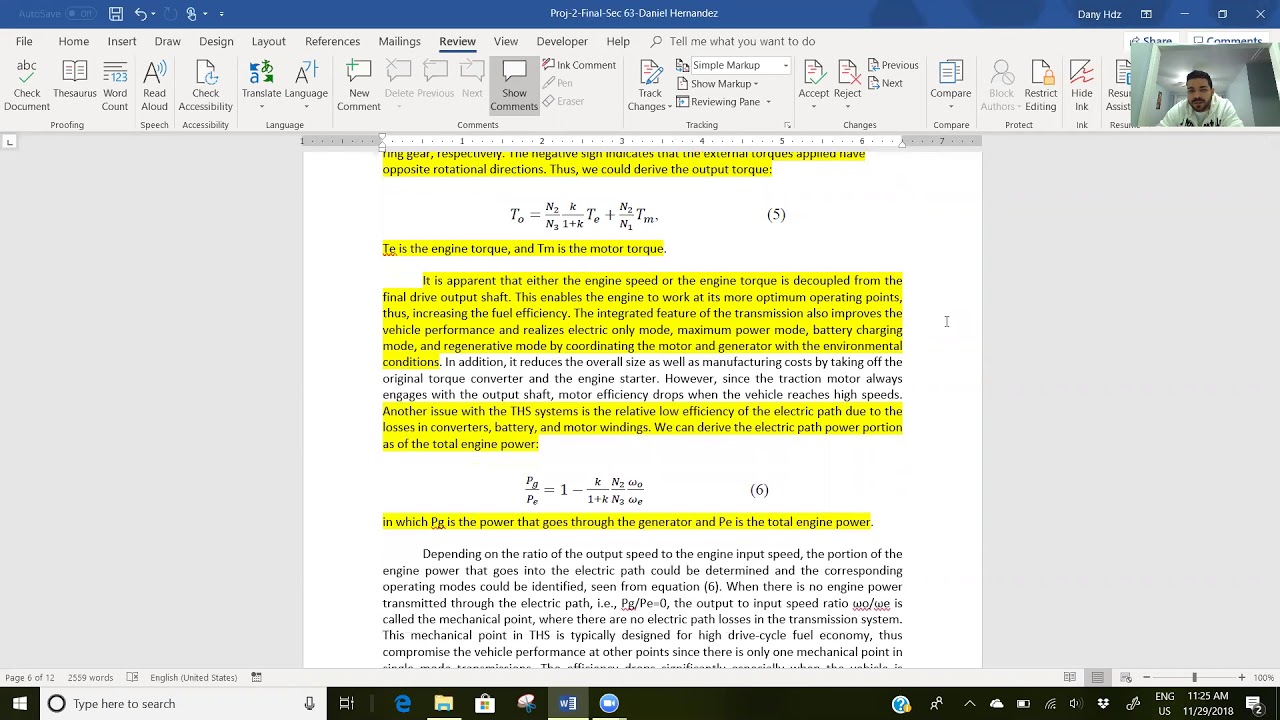Screen dimensions: 1280x720
Task: Reject the current change
Action: [x=847, y=86]
